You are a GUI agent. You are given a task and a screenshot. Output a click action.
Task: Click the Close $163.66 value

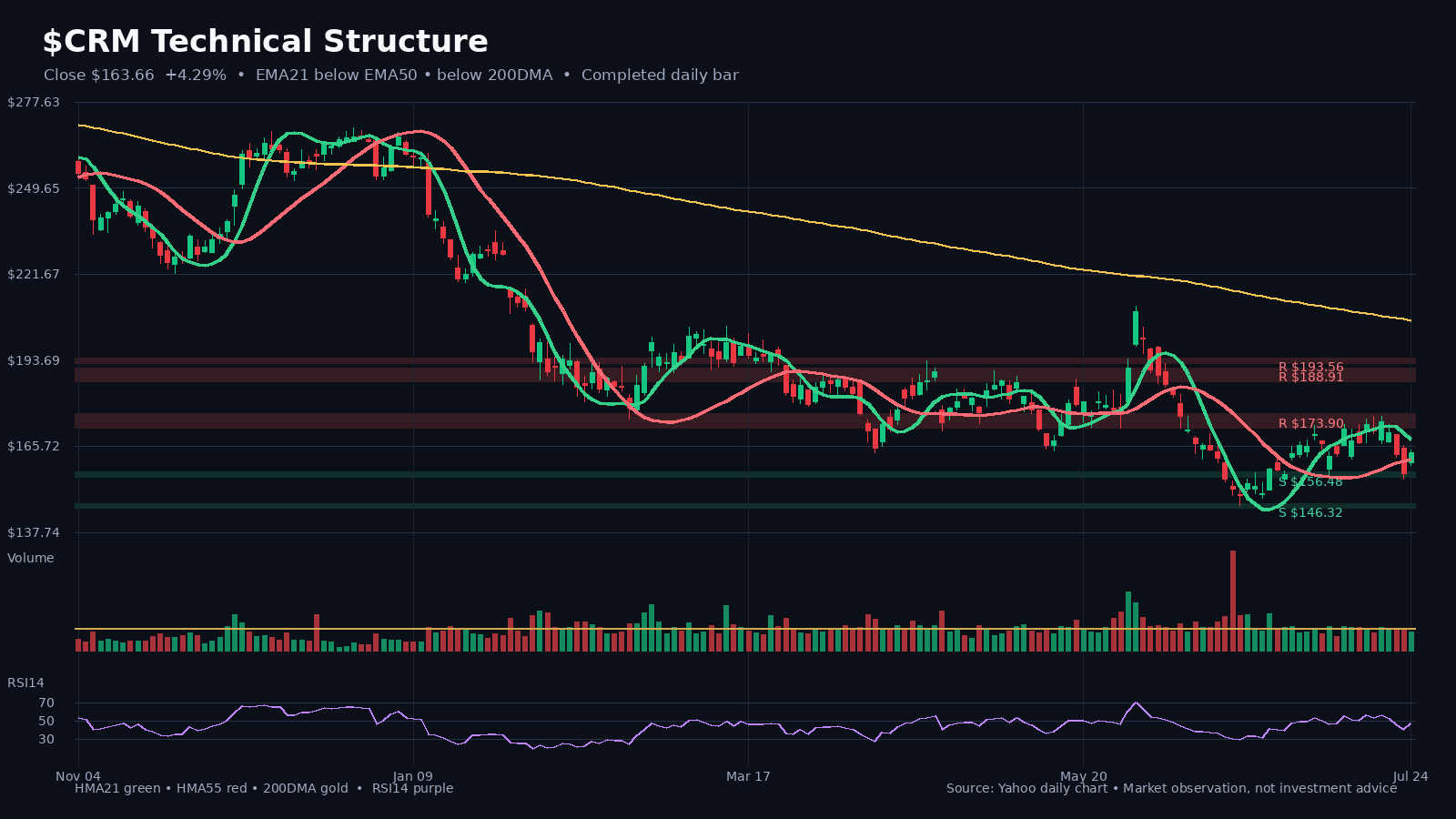[x=99, y=76]
